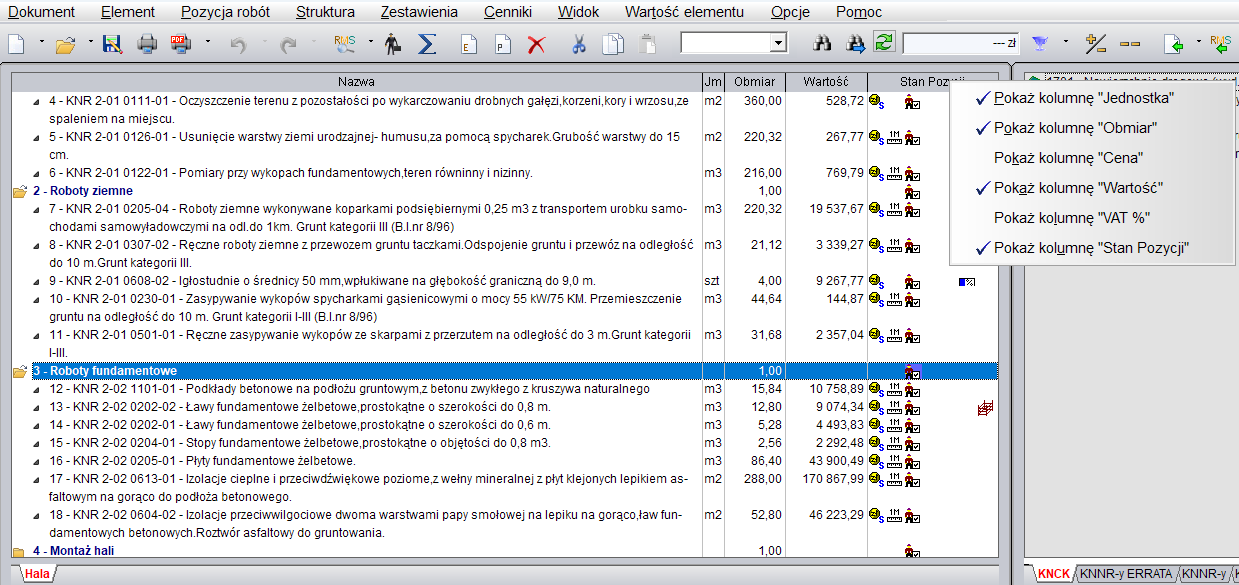Viewport: 1239px width, 585px height.
Task: Open the Zestawienia menu
Action: [x=419, y=12]
